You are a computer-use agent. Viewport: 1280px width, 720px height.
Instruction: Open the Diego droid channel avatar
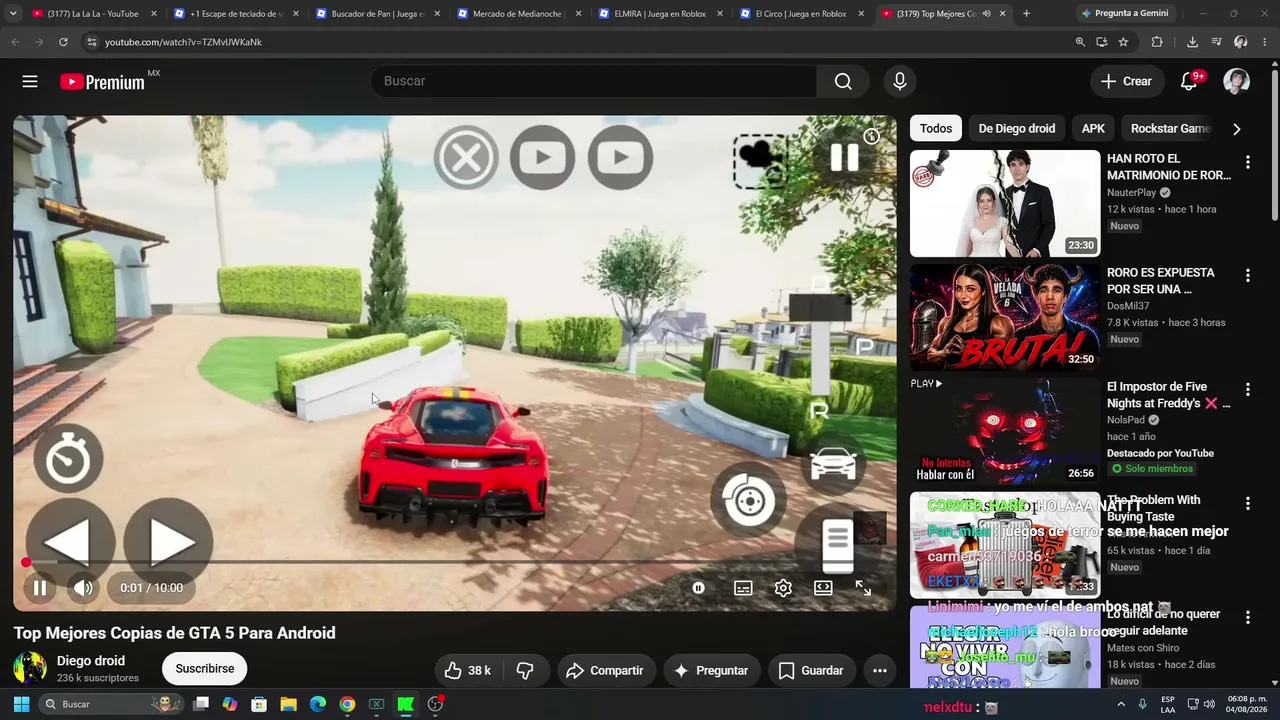(x=30, y=669)
